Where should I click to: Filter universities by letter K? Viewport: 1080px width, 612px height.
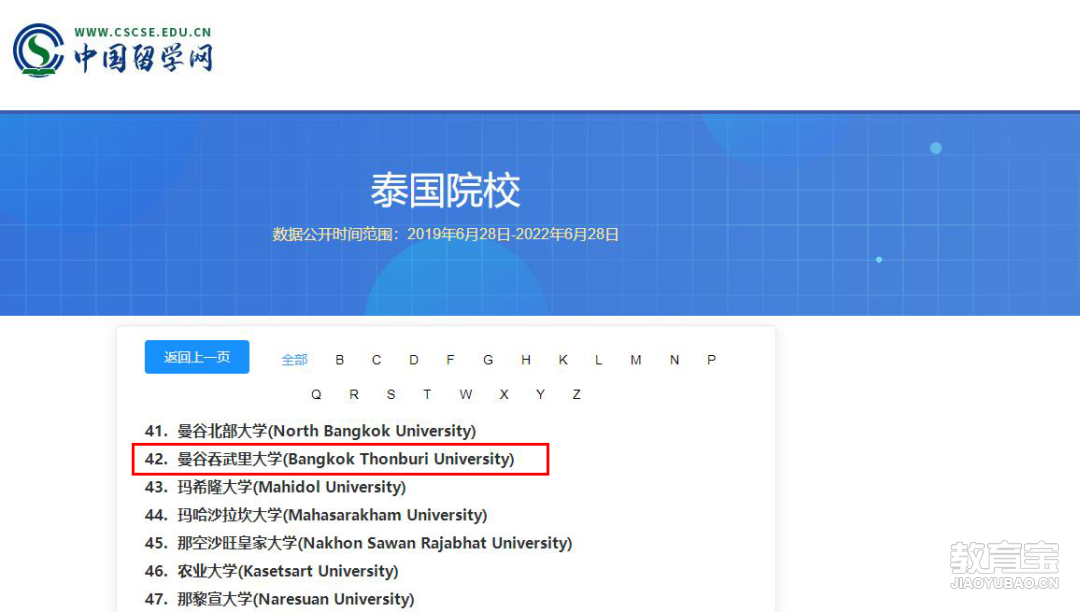point(563,359)
